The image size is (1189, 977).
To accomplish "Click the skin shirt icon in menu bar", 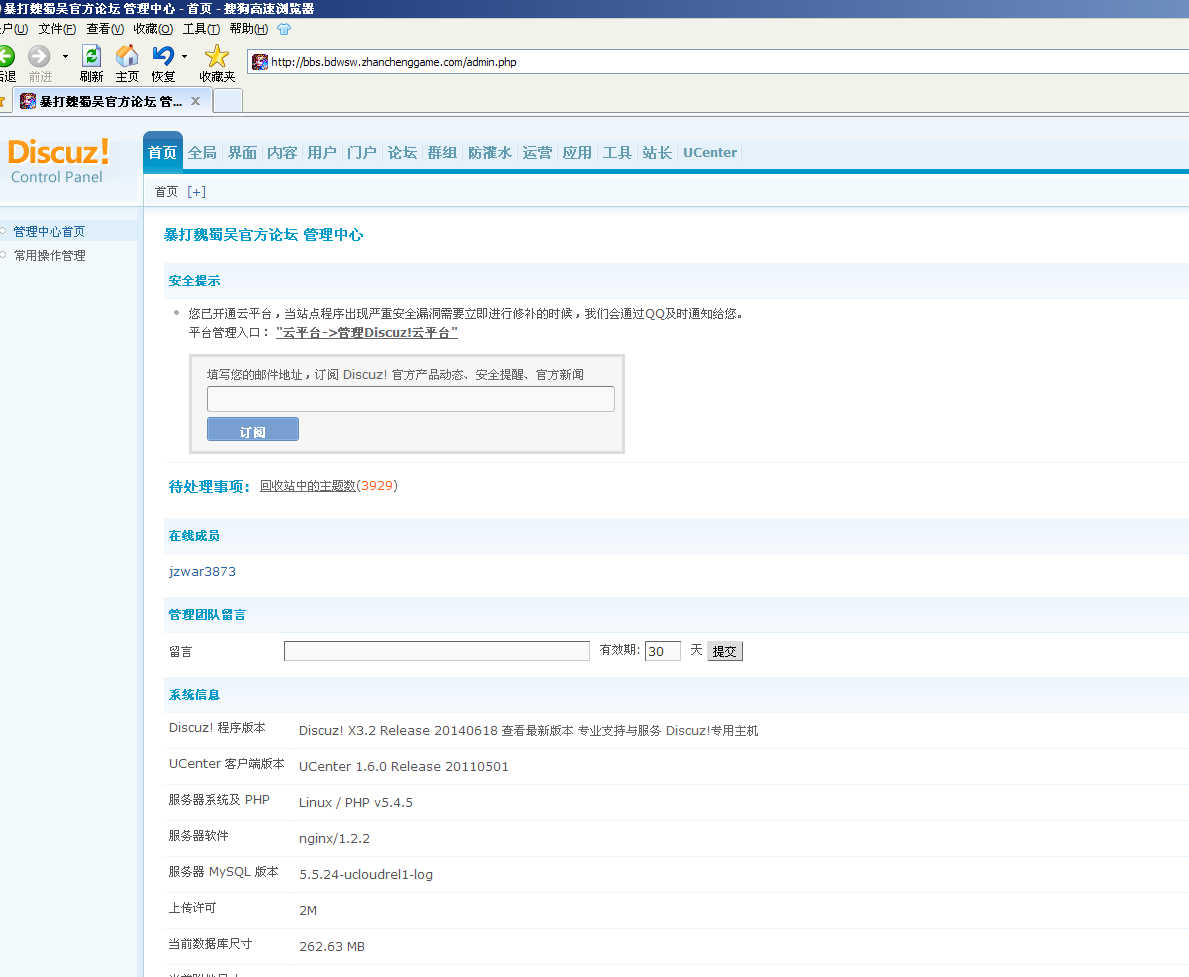I will click(284, 29).
